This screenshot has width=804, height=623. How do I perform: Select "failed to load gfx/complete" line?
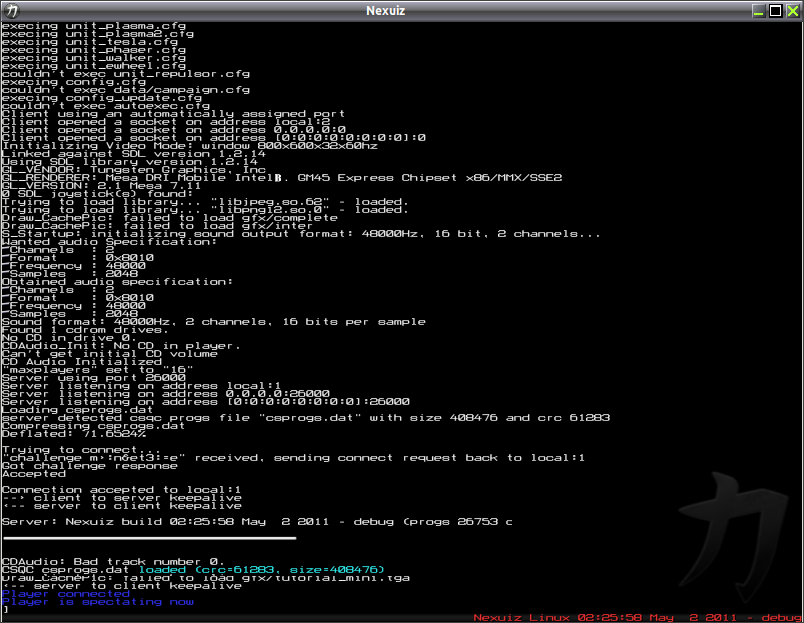170,218
